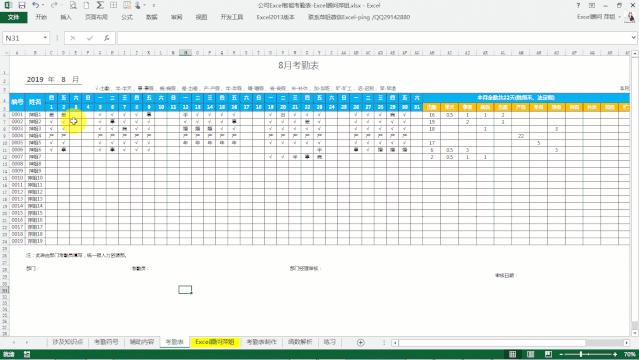Click the vertical scrollbar up arrow
639x360 pixels.
pos(635,53)
